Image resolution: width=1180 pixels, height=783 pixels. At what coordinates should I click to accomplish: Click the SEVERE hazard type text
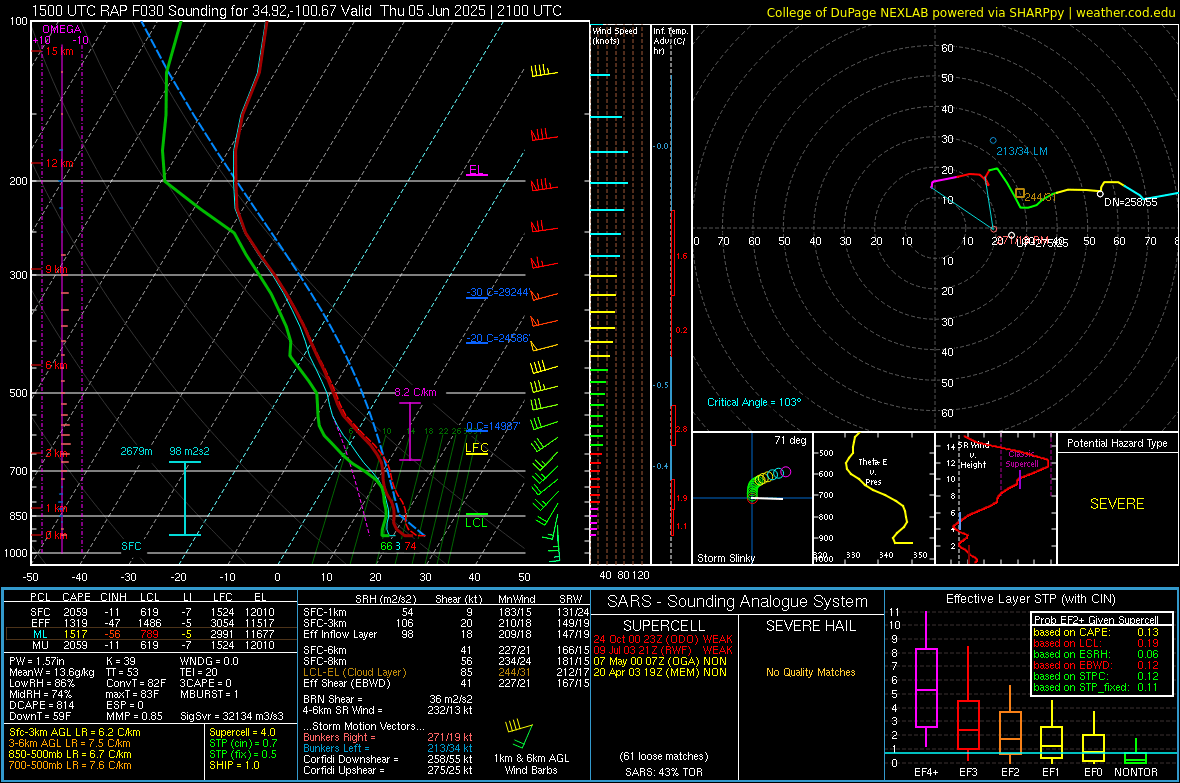click(x=1118, y=504)
